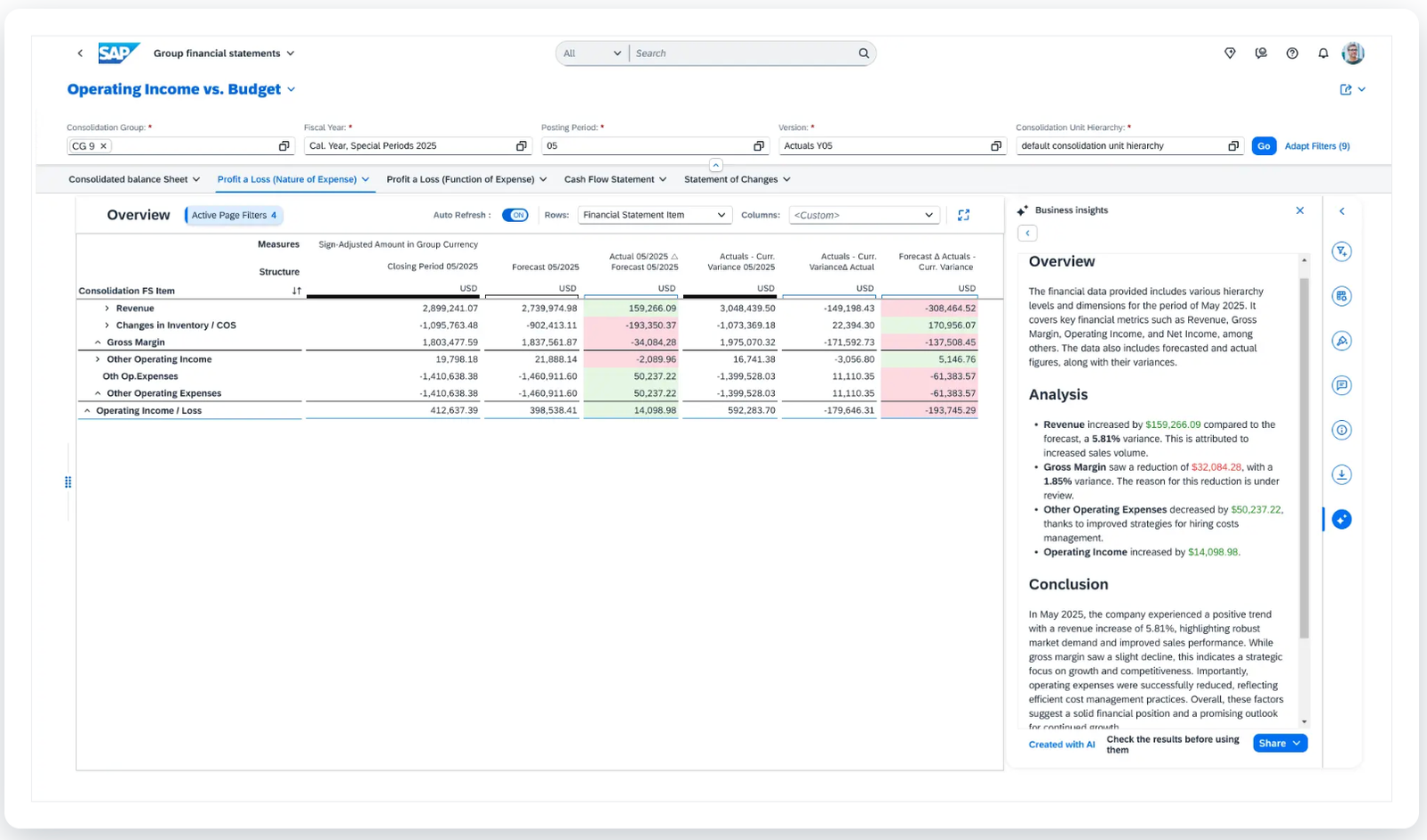Click the notifications bell icon
The width and height of the screenshot is (1427, 840).
1323,54
